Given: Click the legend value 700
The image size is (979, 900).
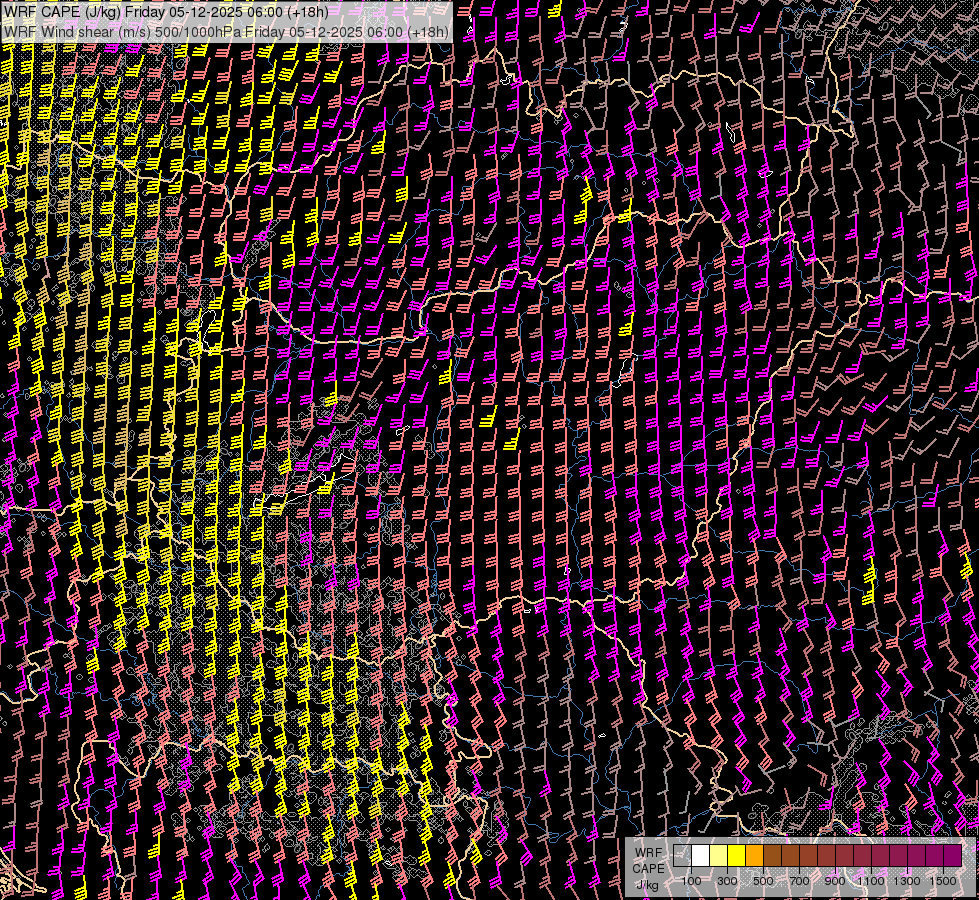Looking at the screenshot, I should click(799, 881).
